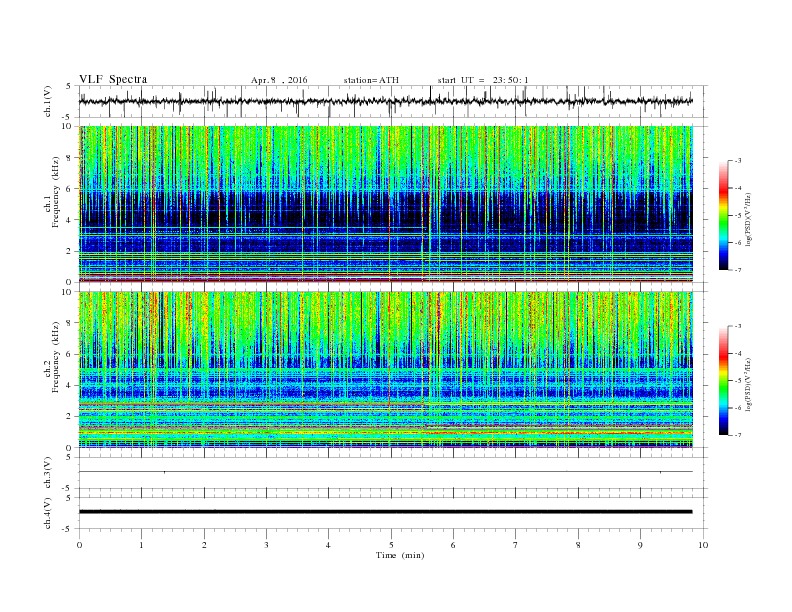Click the "6" kHz tick on ch.2 frequency axis
This screenshot has width=792, height=612.
click(69, 354)
